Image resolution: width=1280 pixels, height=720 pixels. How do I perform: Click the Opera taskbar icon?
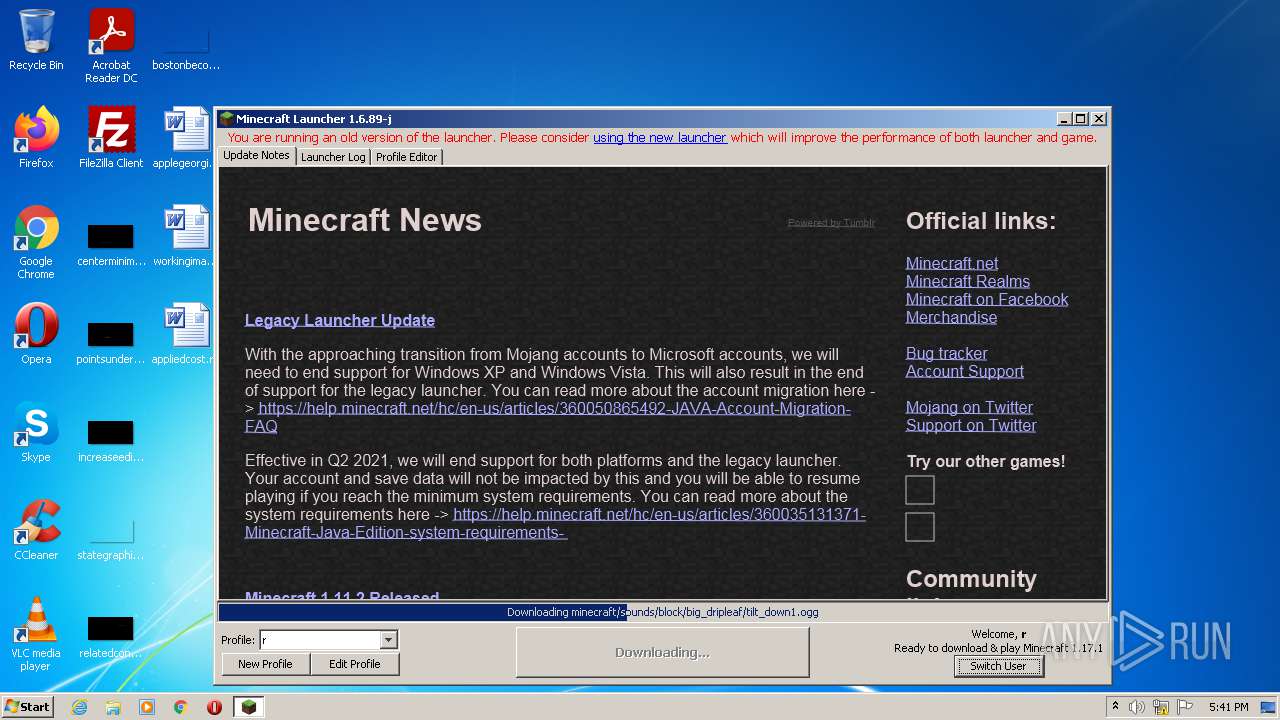[215, 707]
